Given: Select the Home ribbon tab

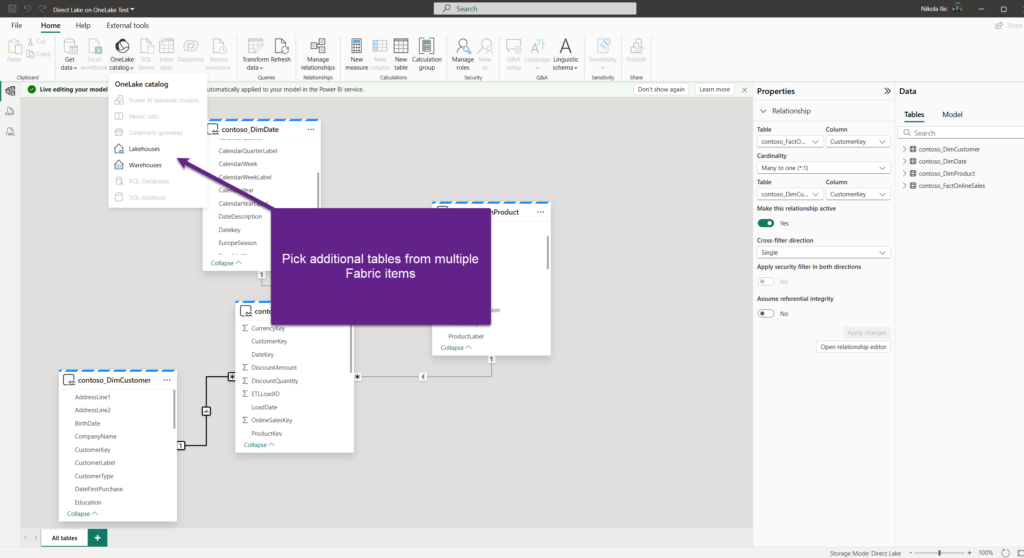Looking at the screenshot, I should 50,25.
